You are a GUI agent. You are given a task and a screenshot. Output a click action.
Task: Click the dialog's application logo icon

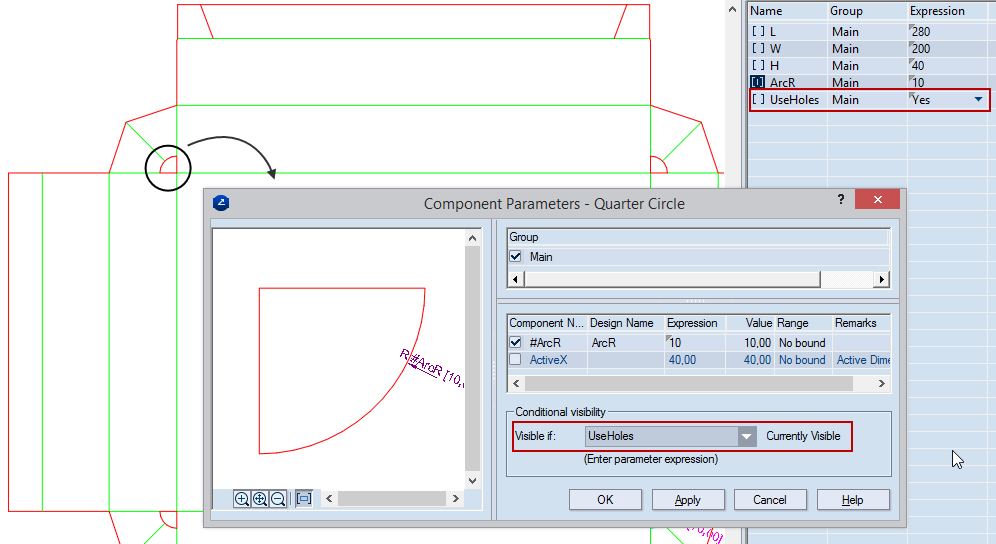(222, 203)
